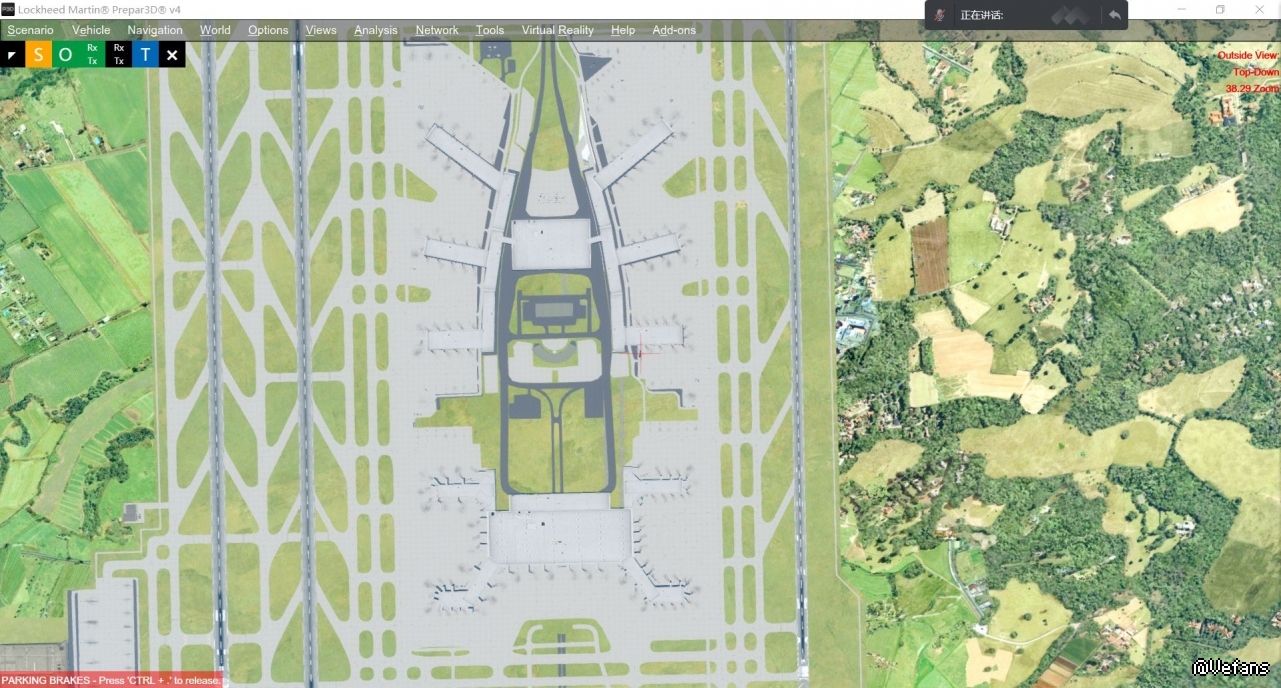Viewport: 1281px width, 688px height.
Task: Open the Views menu
Action: click(321, 30)
